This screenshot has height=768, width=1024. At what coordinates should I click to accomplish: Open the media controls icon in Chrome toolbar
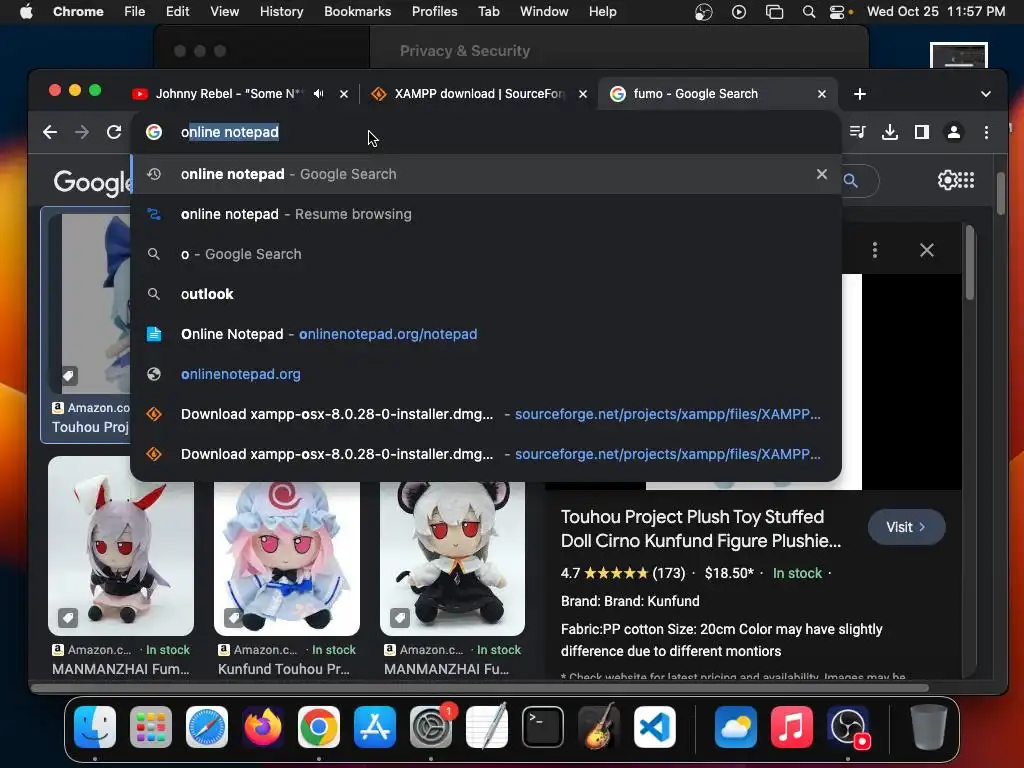[x=857, y=133]
